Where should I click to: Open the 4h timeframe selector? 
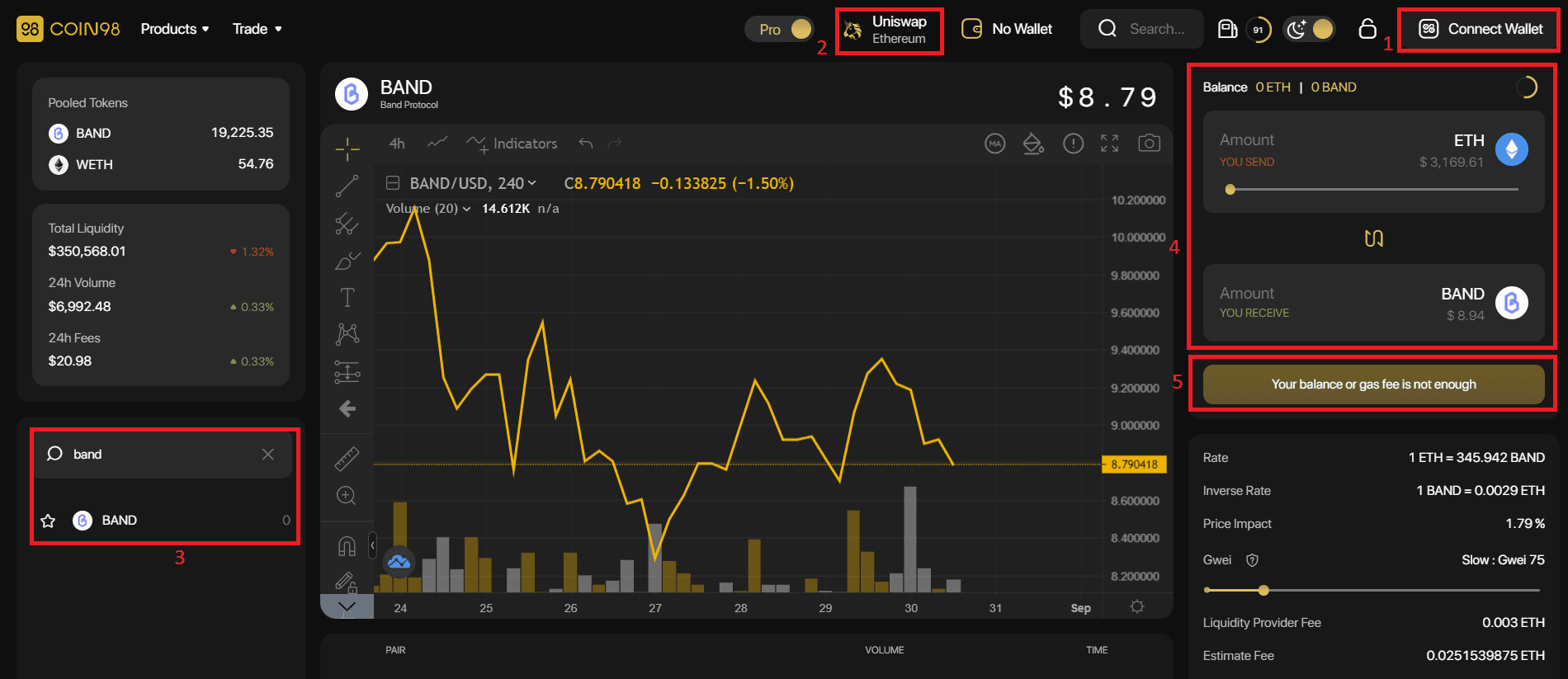click(x=397, y=144)
